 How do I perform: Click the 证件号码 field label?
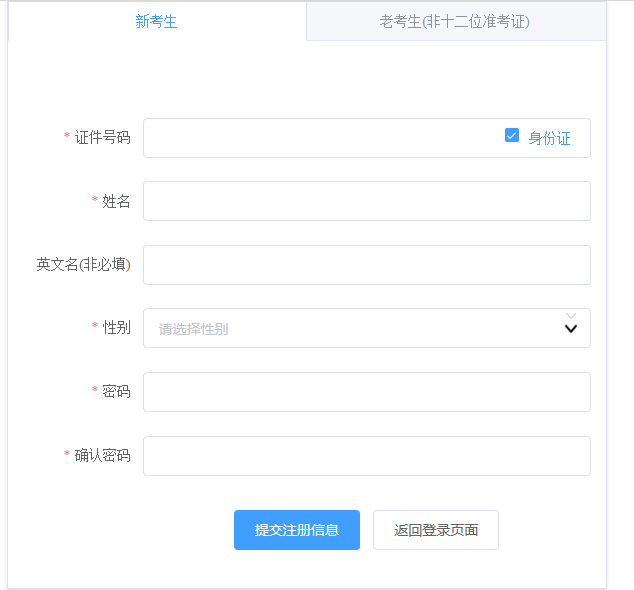(x=102, y=138)
